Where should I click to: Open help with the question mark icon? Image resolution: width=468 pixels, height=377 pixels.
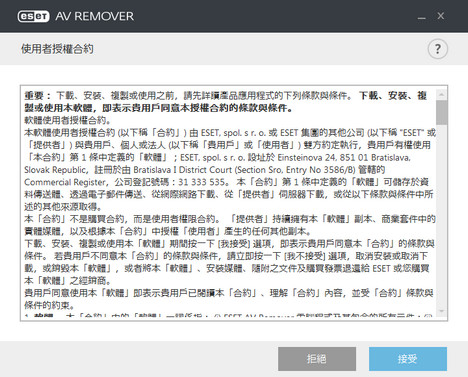(x=437, y=49)
